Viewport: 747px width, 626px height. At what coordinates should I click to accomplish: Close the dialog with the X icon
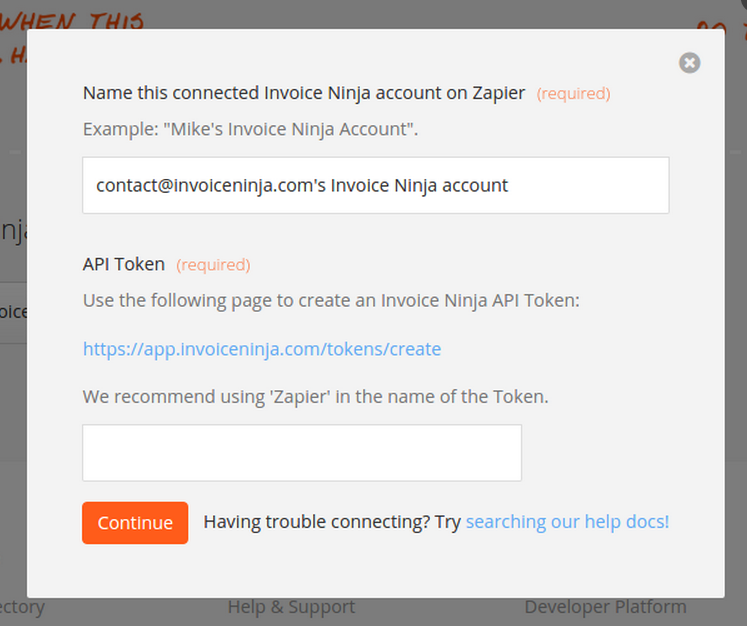click(x=689, y=63)
